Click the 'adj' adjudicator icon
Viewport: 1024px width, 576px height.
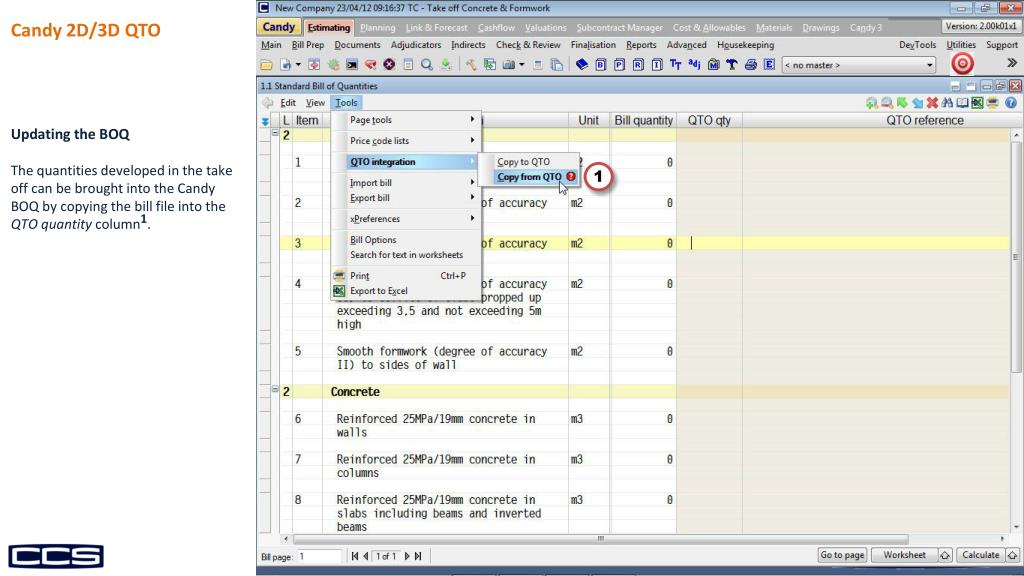coord(694,65)
